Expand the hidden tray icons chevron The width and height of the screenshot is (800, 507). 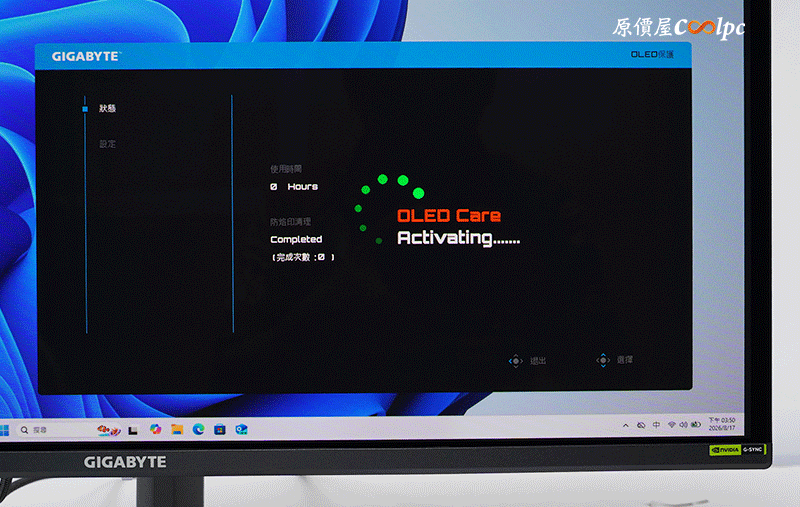[626, 425]
